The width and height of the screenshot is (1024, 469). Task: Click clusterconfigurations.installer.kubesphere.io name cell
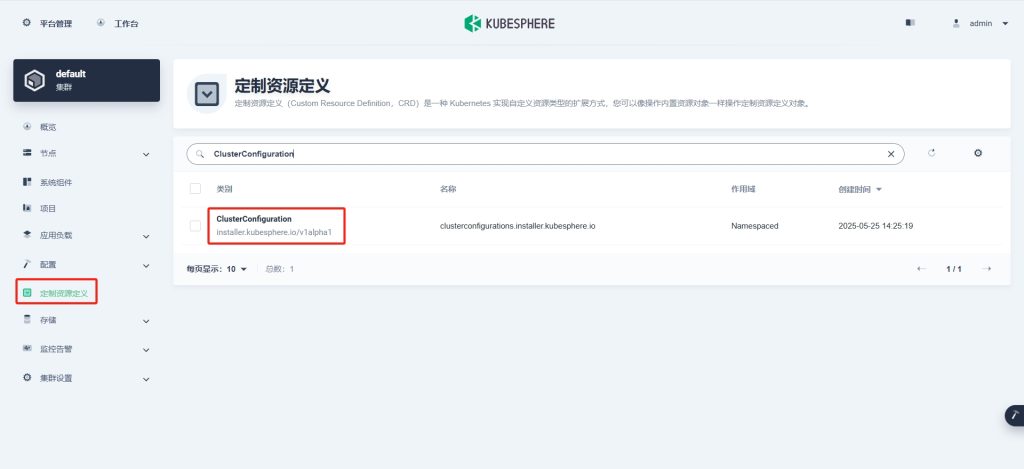(x=518, y=226)
